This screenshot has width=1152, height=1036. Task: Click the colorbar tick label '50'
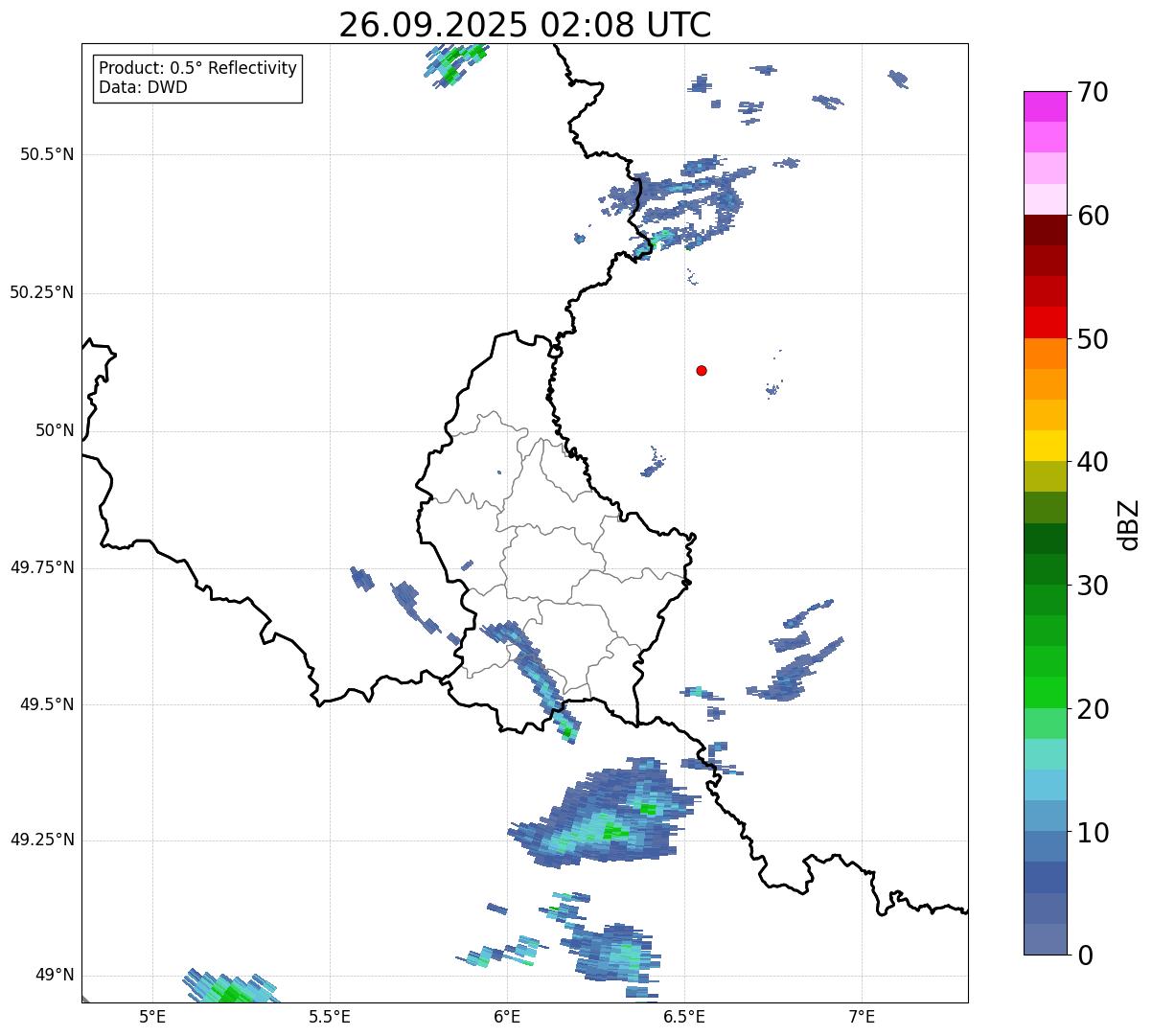click(x=1093, y=339)
